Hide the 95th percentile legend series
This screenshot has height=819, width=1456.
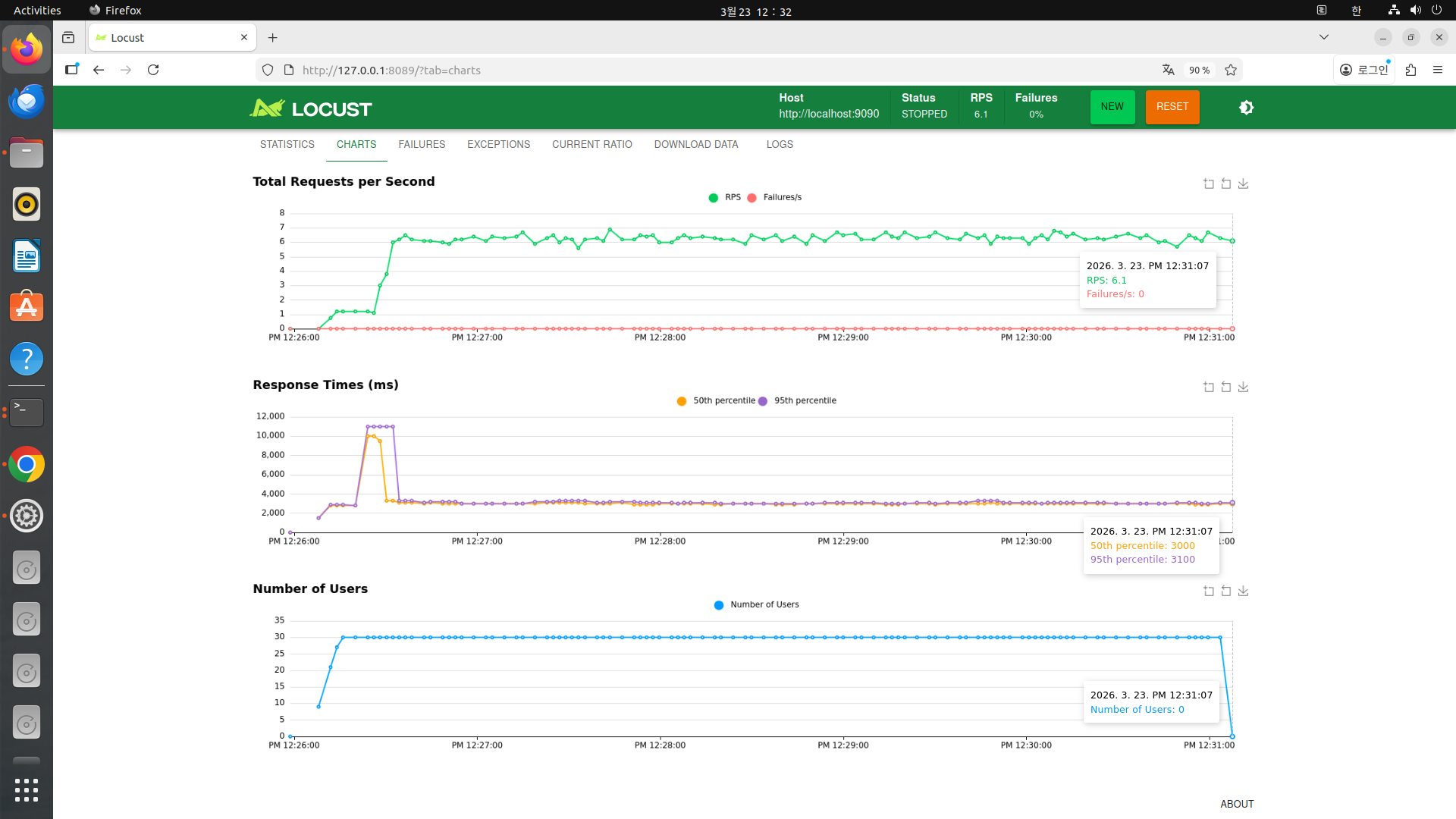pyautogui.click(x=797, y=400)
